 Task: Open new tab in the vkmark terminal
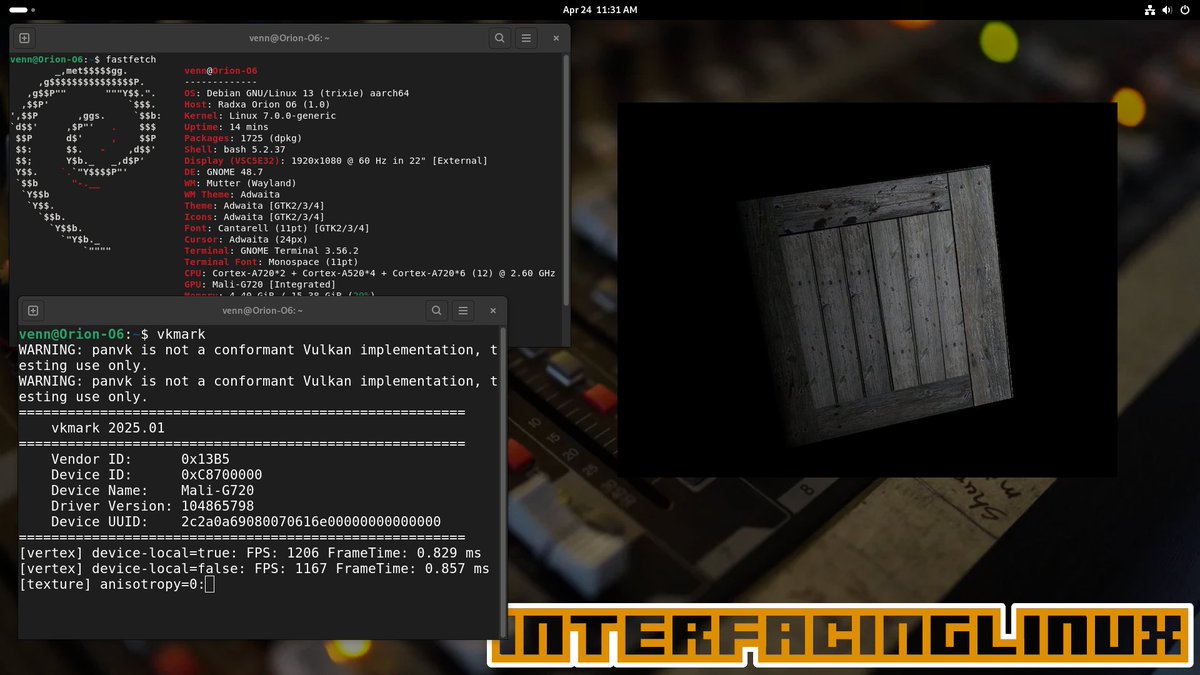(33, 311)
